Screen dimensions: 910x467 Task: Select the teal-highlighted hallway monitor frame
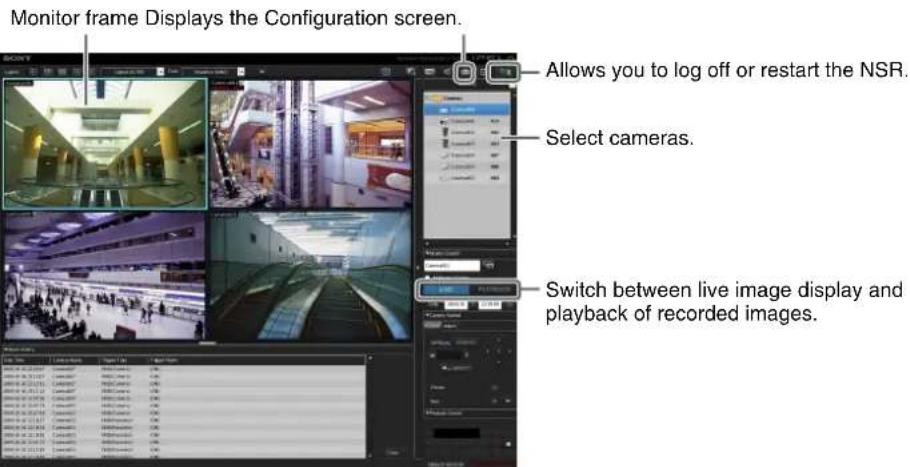coord(104,143)
